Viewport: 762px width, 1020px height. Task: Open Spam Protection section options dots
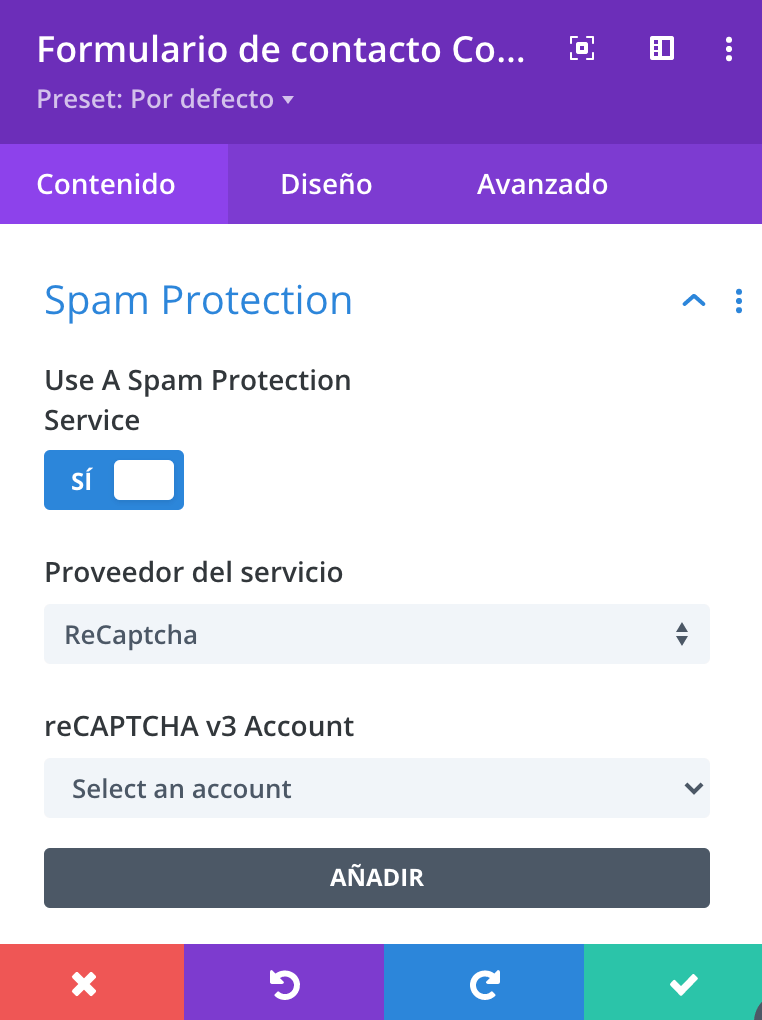pyautogui.click(x=739, y=301)
